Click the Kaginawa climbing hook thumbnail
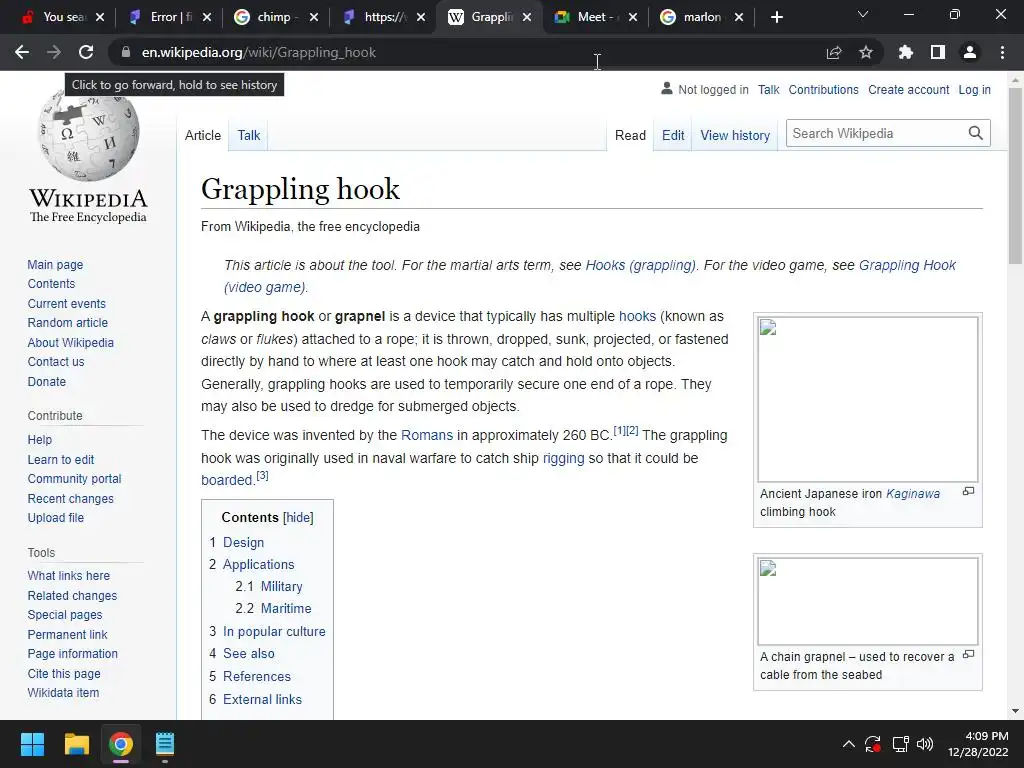1024x768 pixels. [x=868, y=400]
